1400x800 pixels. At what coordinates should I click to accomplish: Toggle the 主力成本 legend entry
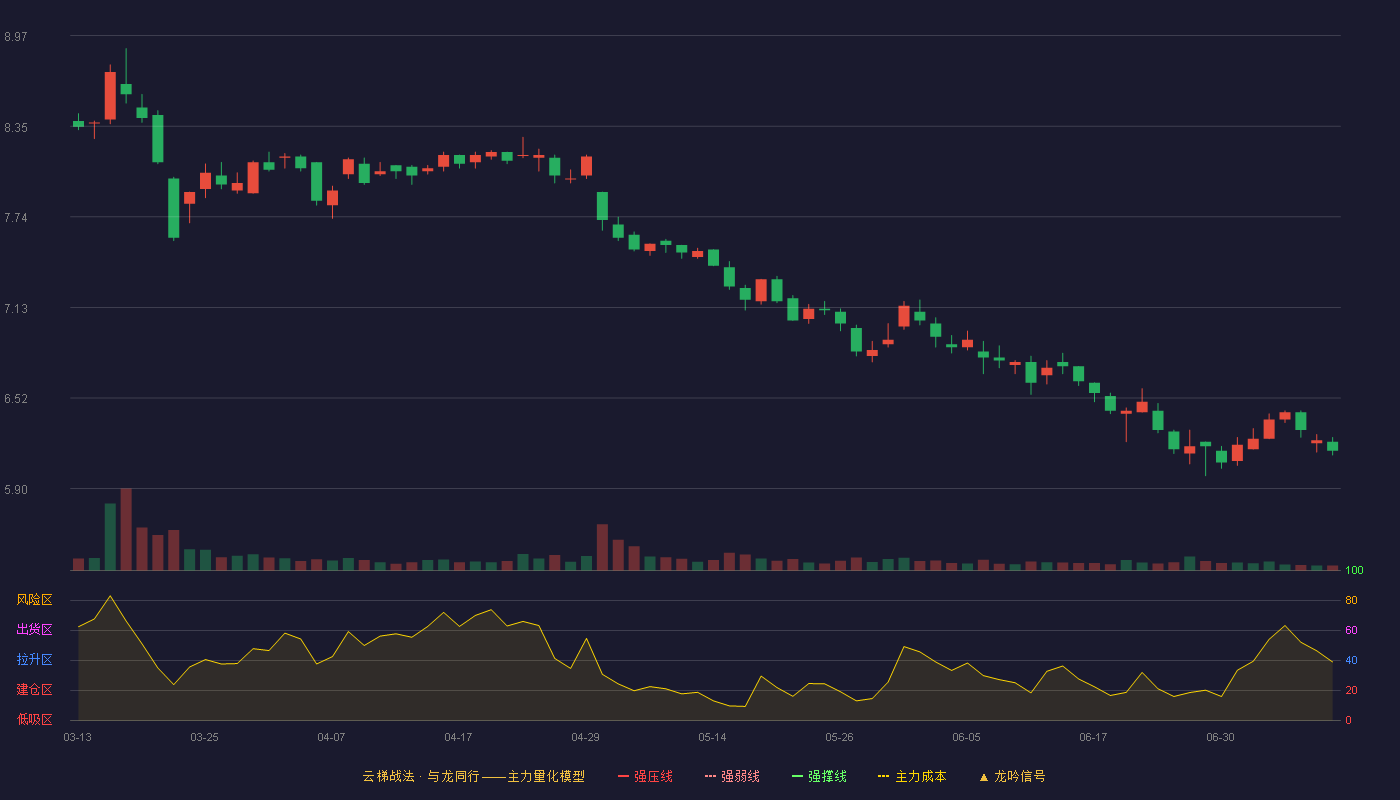tap(912, 776)
